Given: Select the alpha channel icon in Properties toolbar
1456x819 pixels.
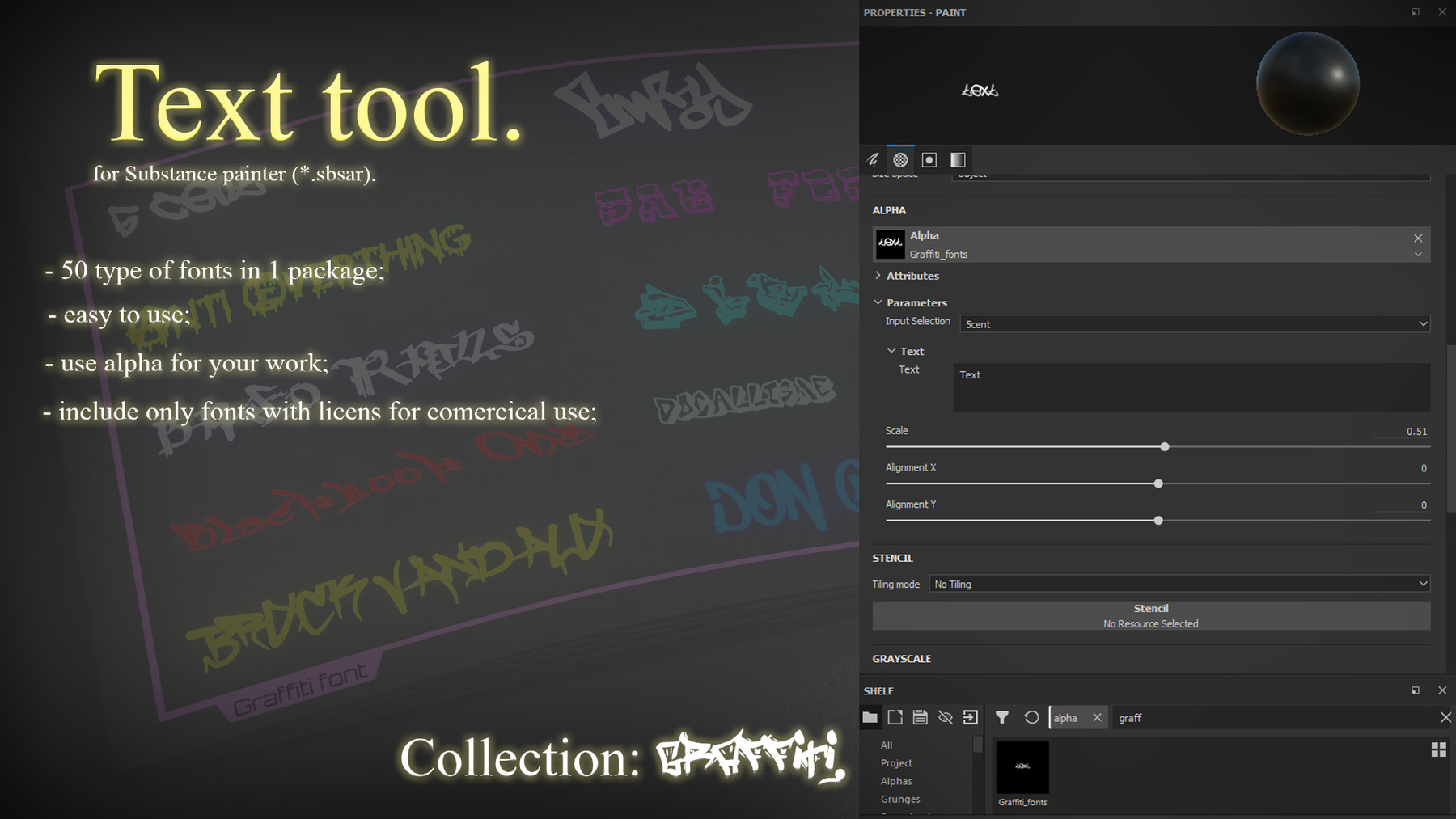Looking at the screenshot, I should (x=900, y=158).
